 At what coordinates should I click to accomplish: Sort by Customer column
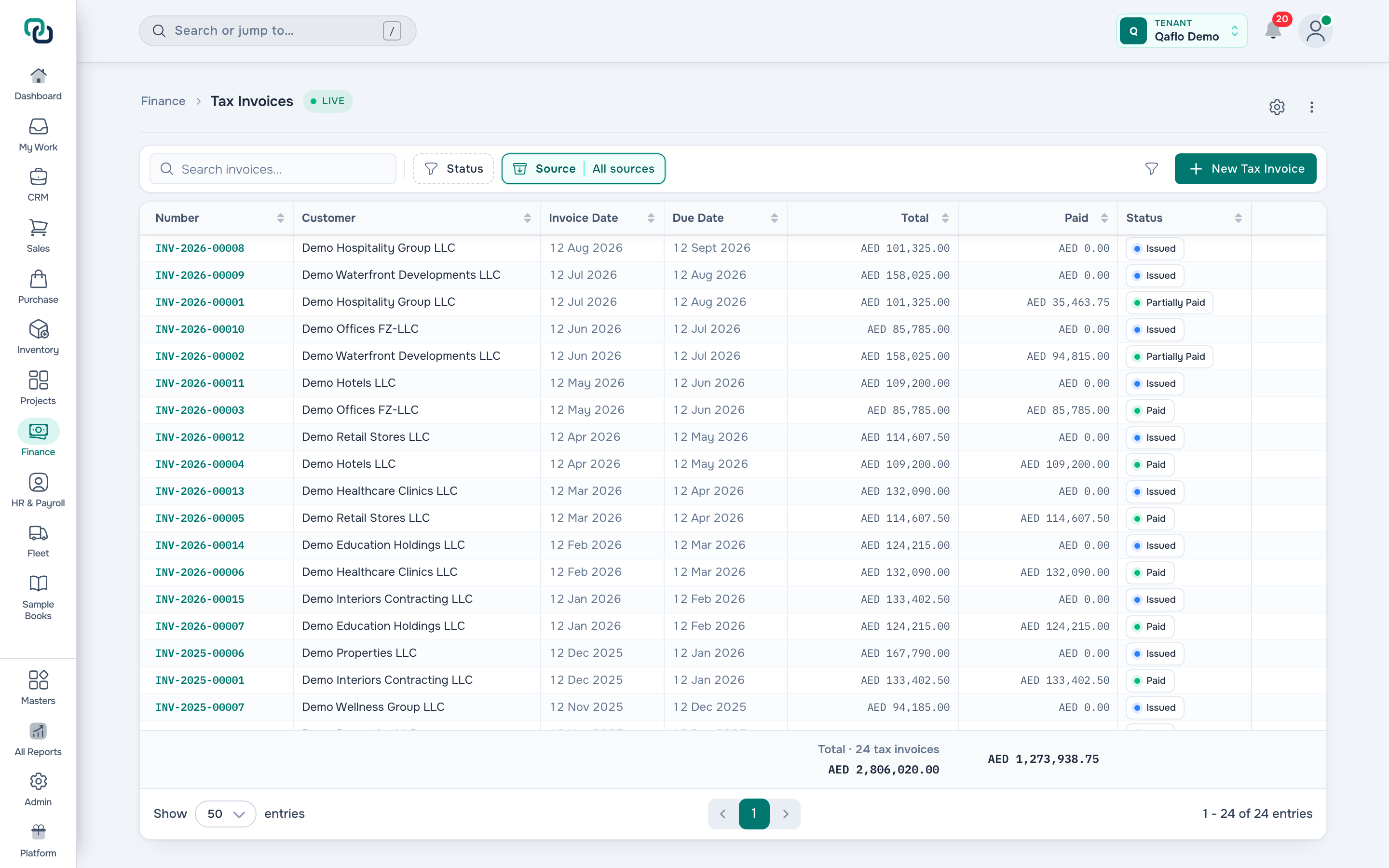(x=528, y=218)
